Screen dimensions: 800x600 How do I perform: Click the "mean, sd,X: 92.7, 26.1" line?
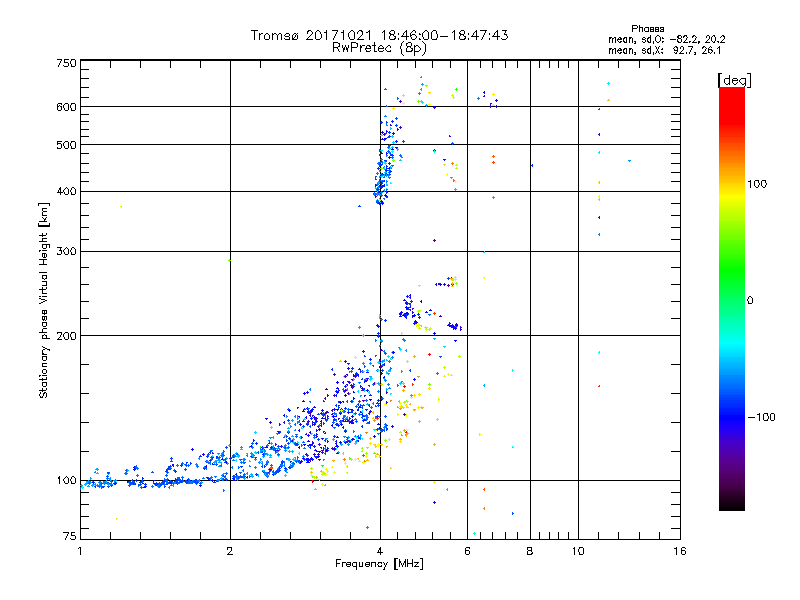coord(664,51)
